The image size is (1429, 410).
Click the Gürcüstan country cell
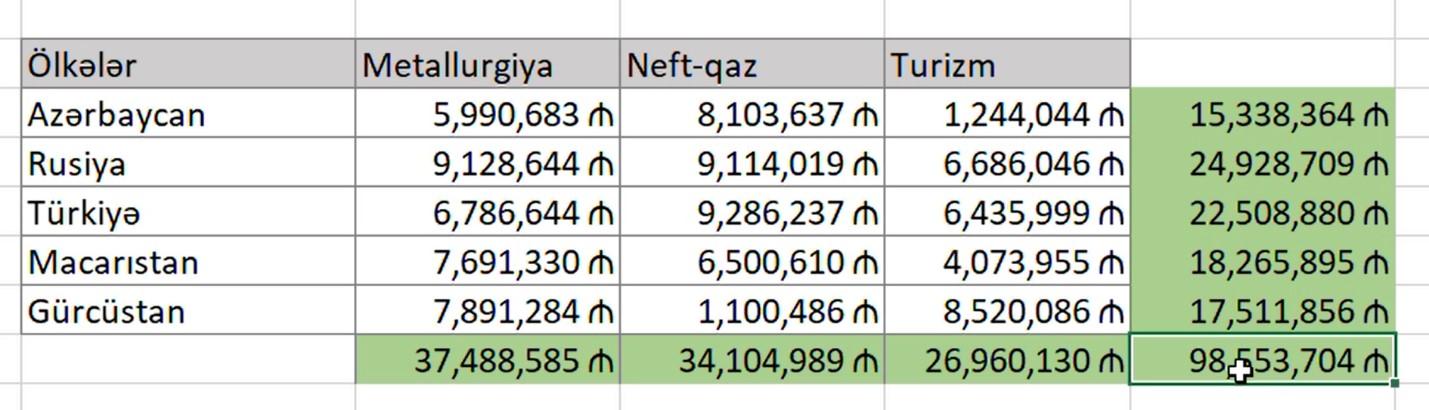point(188,310)
